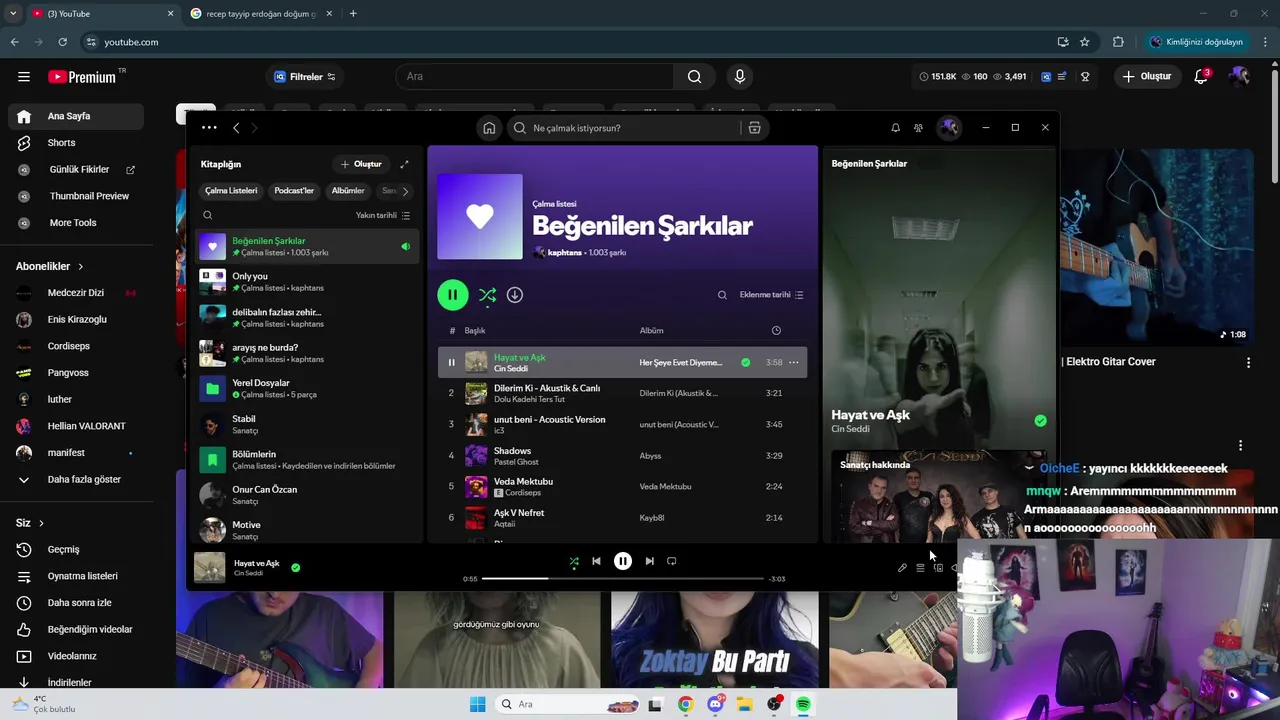Click YouTube Oluştur create button
The image size is (1280, 720).
tap(1148, 76)
